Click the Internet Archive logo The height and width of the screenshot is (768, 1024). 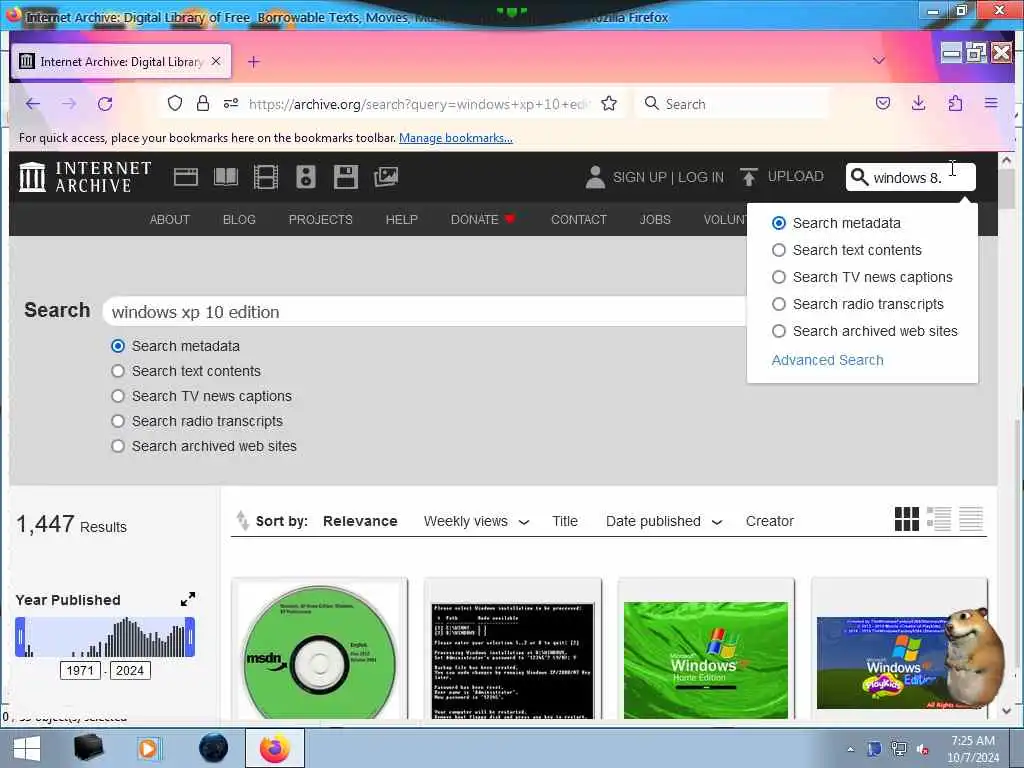coord(86,177)
